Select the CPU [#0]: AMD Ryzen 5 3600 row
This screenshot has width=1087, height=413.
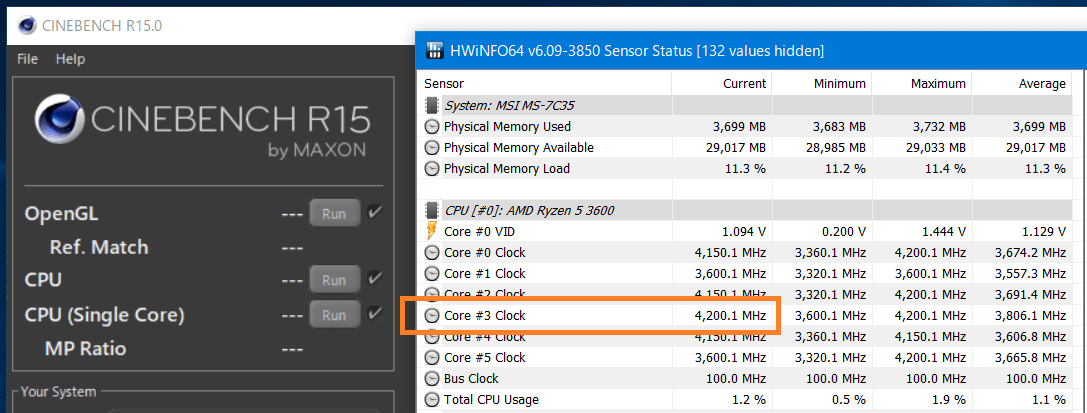point(747,210)
